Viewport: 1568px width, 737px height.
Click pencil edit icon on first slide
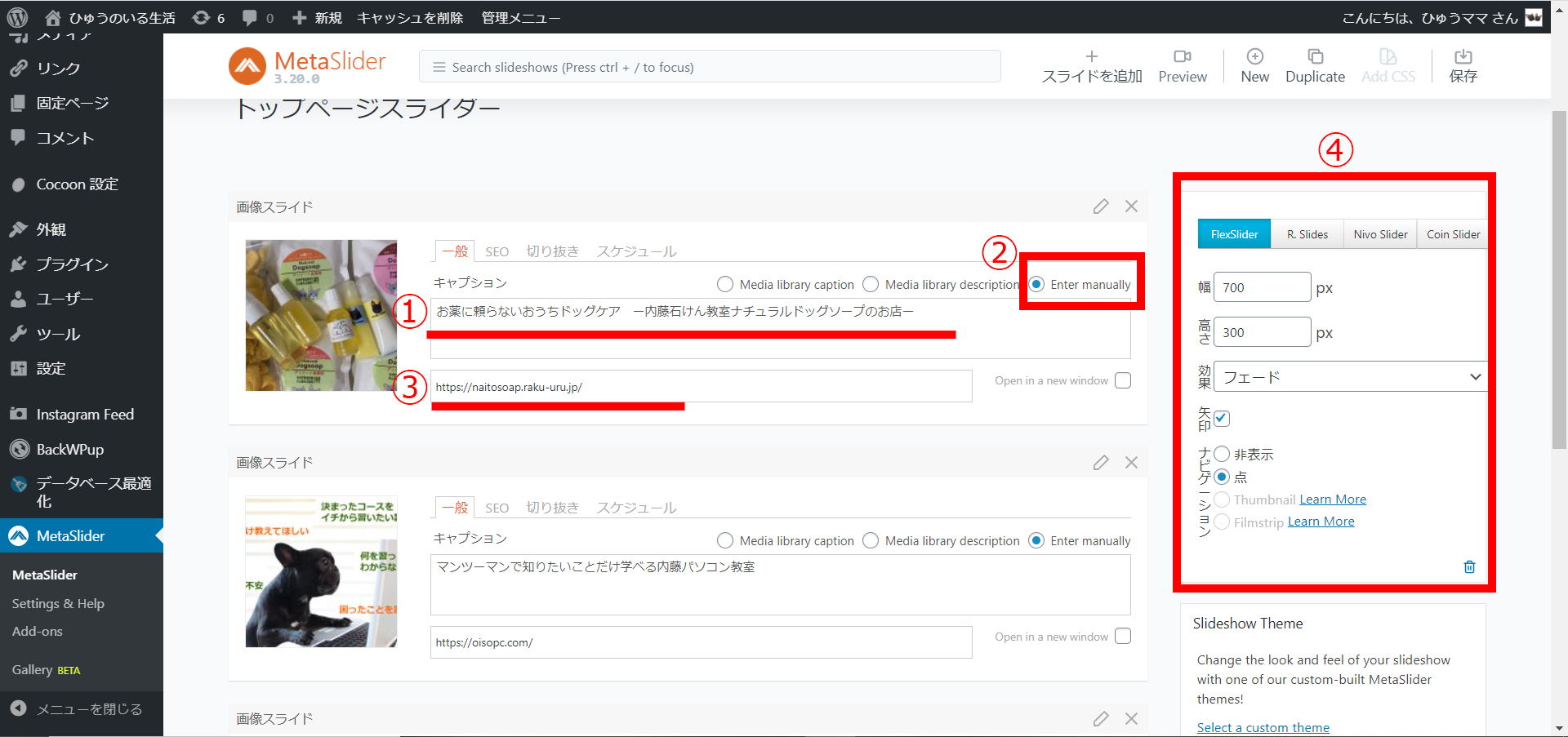(1101, 206)
